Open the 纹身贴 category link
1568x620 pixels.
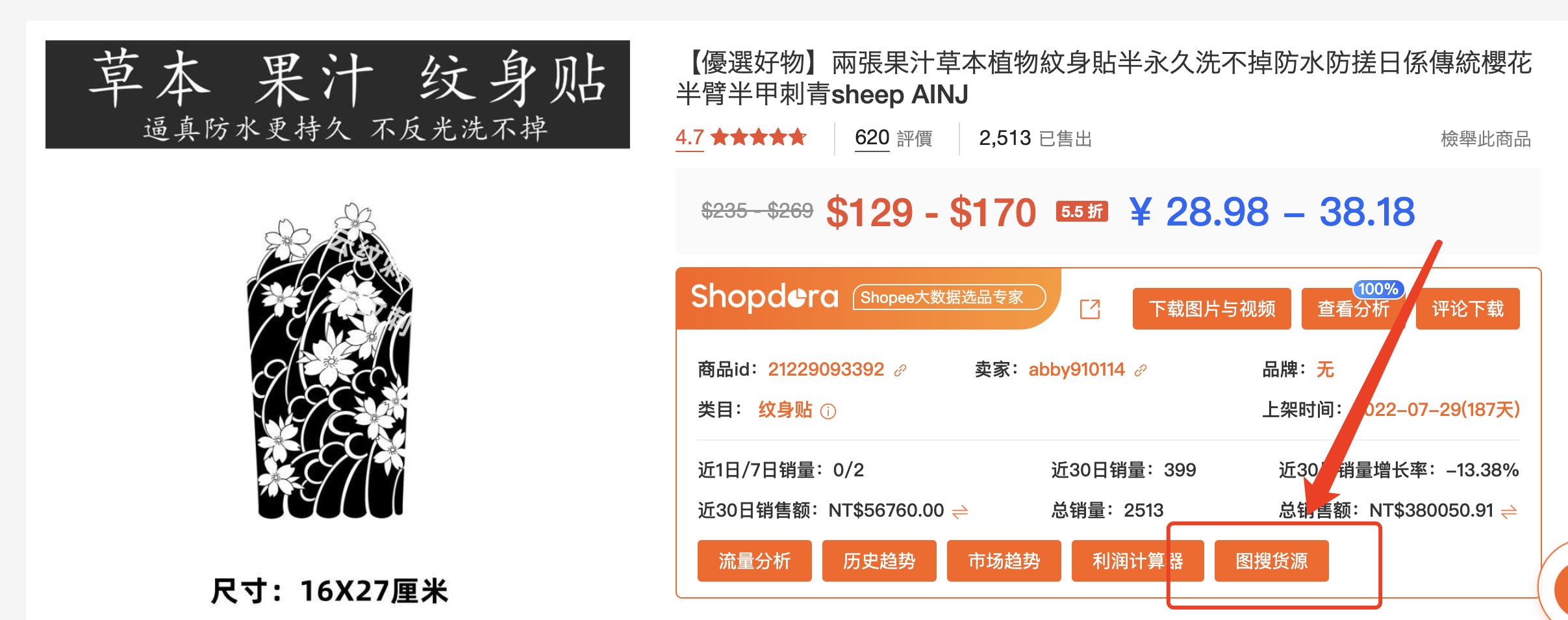click(785, 410)
